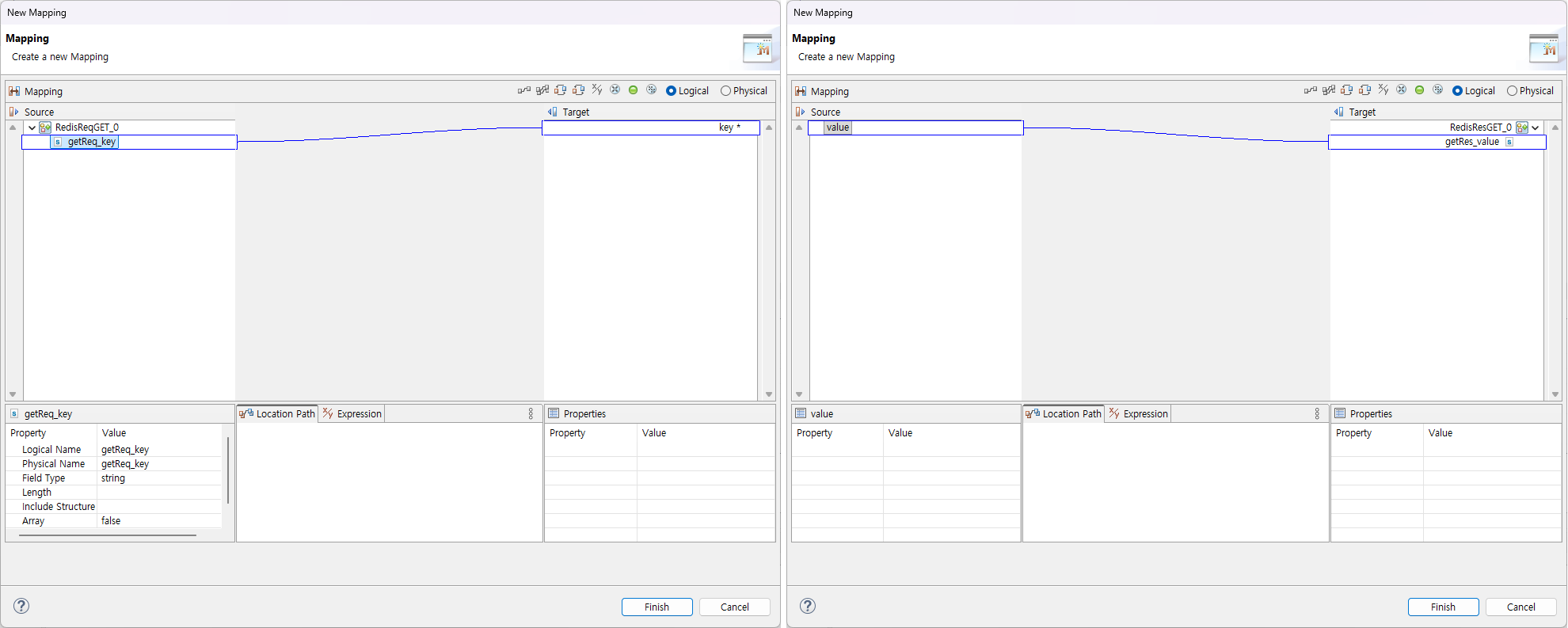Open help in the right New Mapping window
The width and height of the screenshot is (1568, 628).
[808, 606]
